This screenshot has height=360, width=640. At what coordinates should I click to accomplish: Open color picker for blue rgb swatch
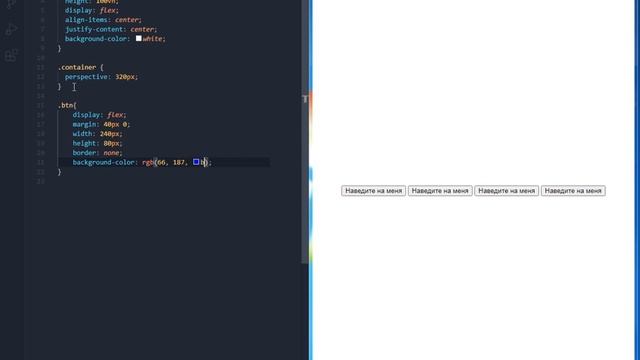196,162
